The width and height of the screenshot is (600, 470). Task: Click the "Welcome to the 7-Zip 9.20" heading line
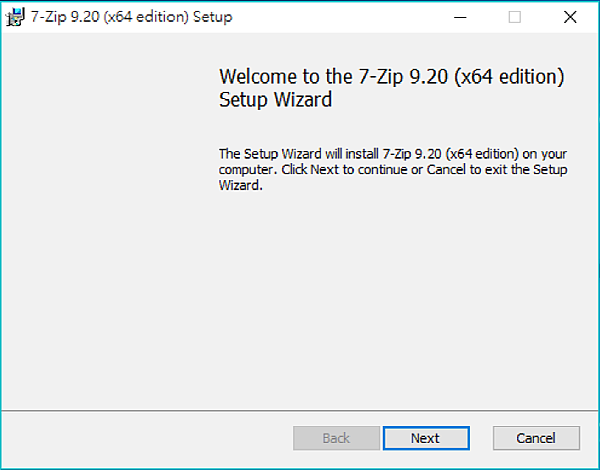(392, 77)
